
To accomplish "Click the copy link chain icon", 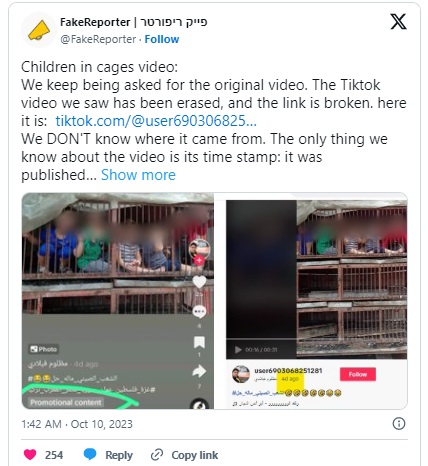I will click(x=157, y=455).
